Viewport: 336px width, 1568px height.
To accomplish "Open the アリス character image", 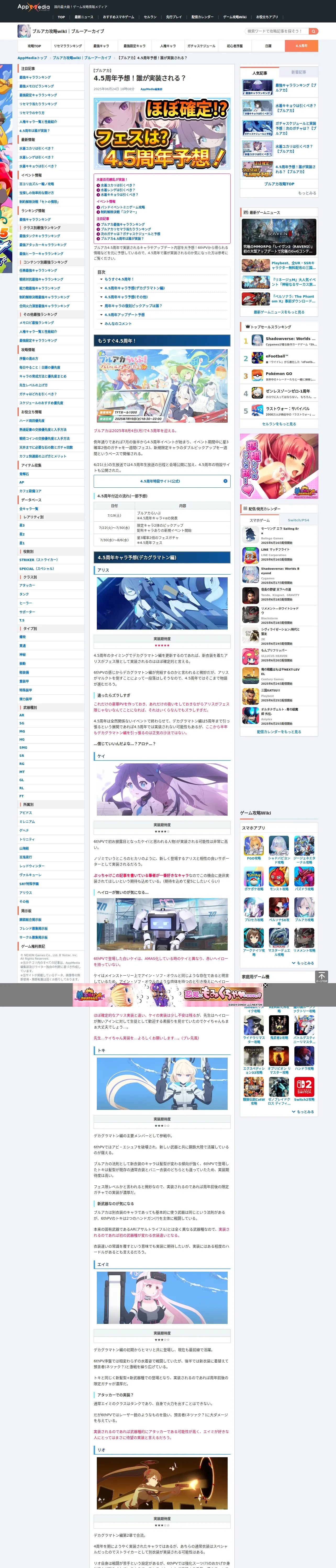I will point(162,603).
